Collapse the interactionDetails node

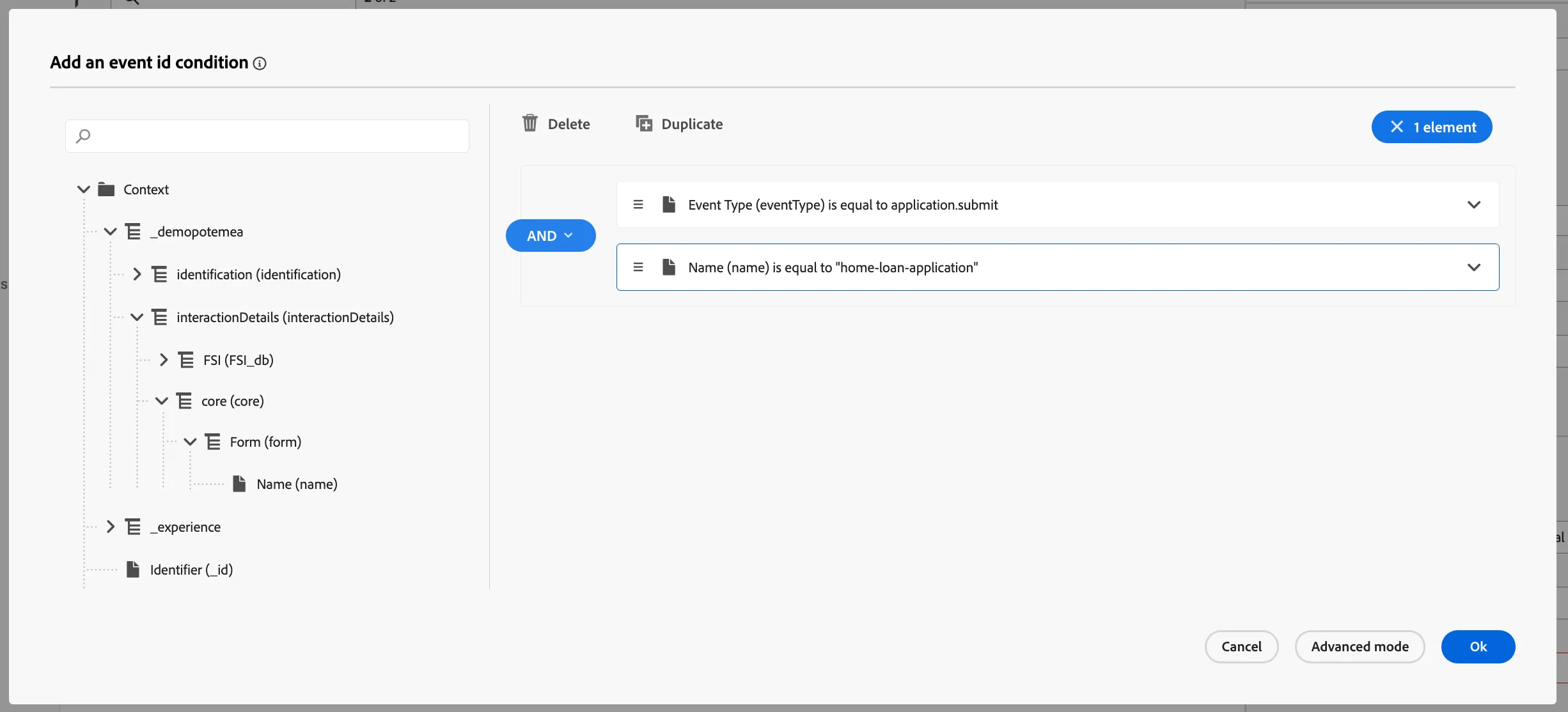[x=137, y=317]
